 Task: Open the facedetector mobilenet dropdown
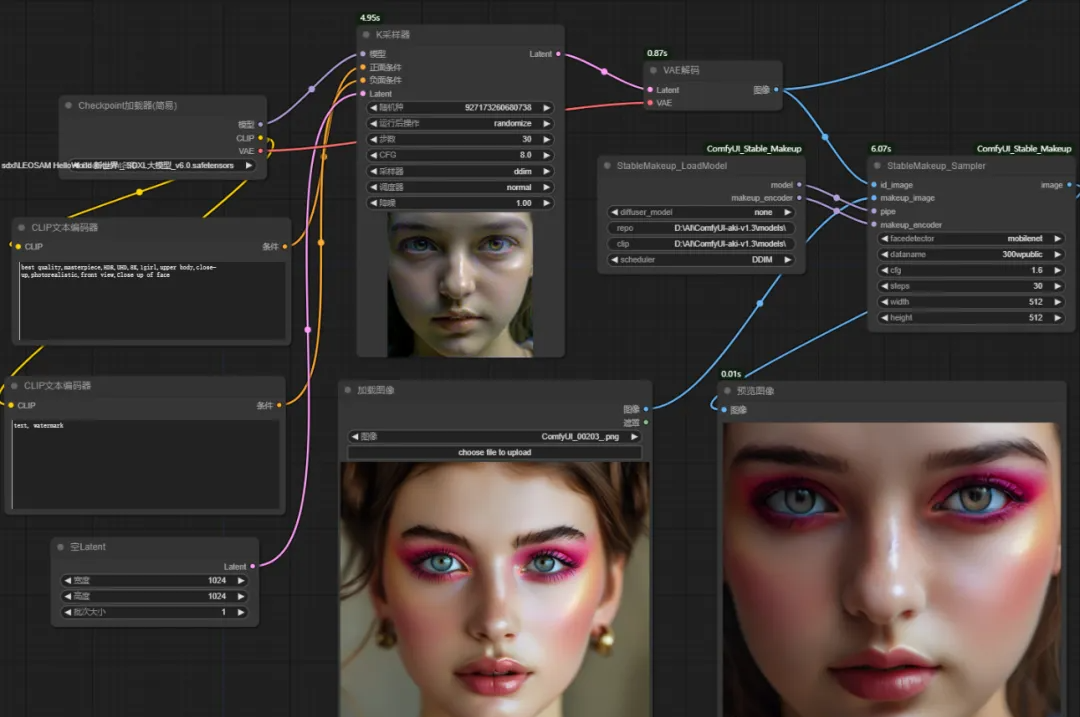(x=970, y=239)
